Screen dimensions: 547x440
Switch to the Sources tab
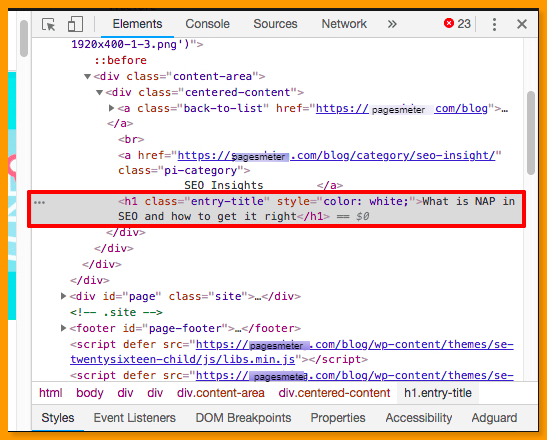click(x=275, y=24)
